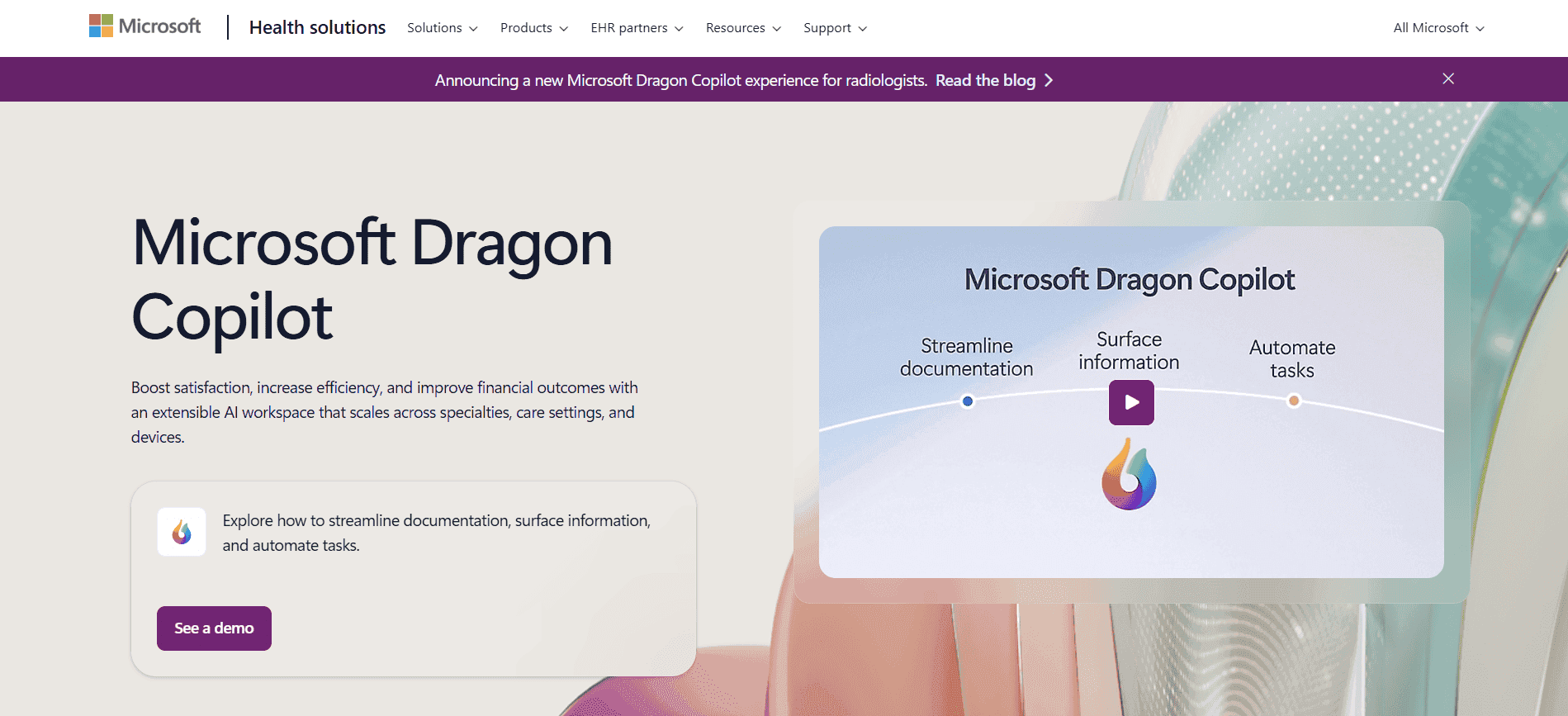Click the flame logo in video thumbnail

click(1129, 474)
